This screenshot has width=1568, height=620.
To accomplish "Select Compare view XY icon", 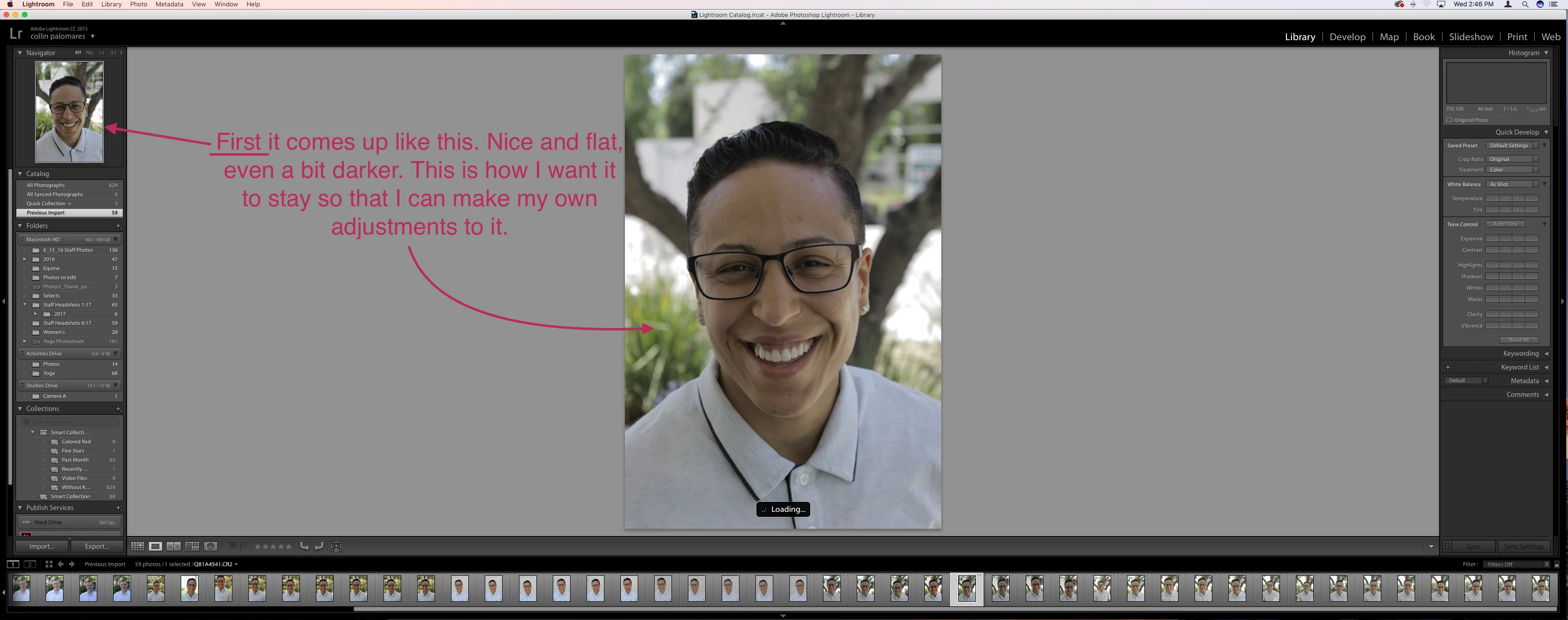I will (x=173, y=547).
